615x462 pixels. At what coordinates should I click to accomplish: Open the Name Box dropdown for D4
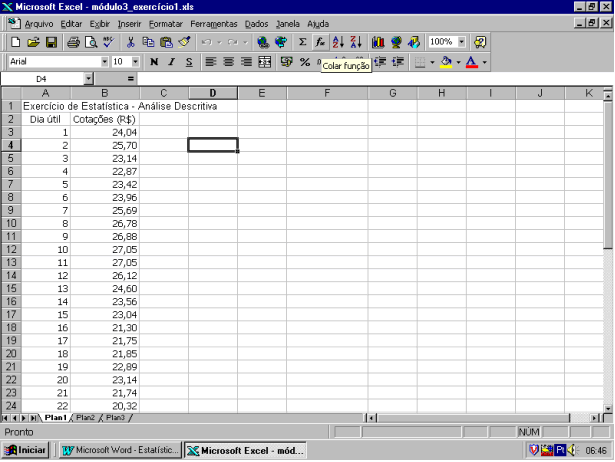88,78
